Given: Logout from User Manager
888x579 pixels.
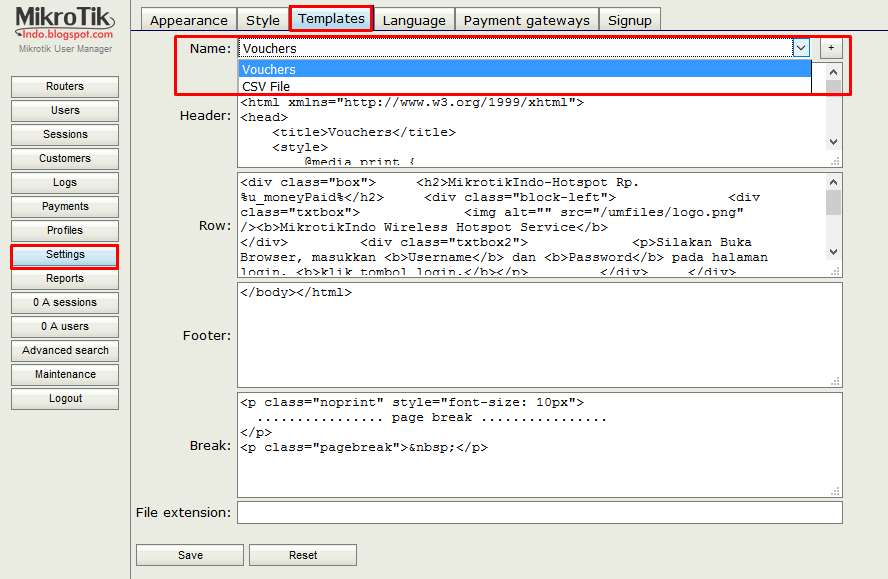Looking at the screenshot, I should pos(64,399).
